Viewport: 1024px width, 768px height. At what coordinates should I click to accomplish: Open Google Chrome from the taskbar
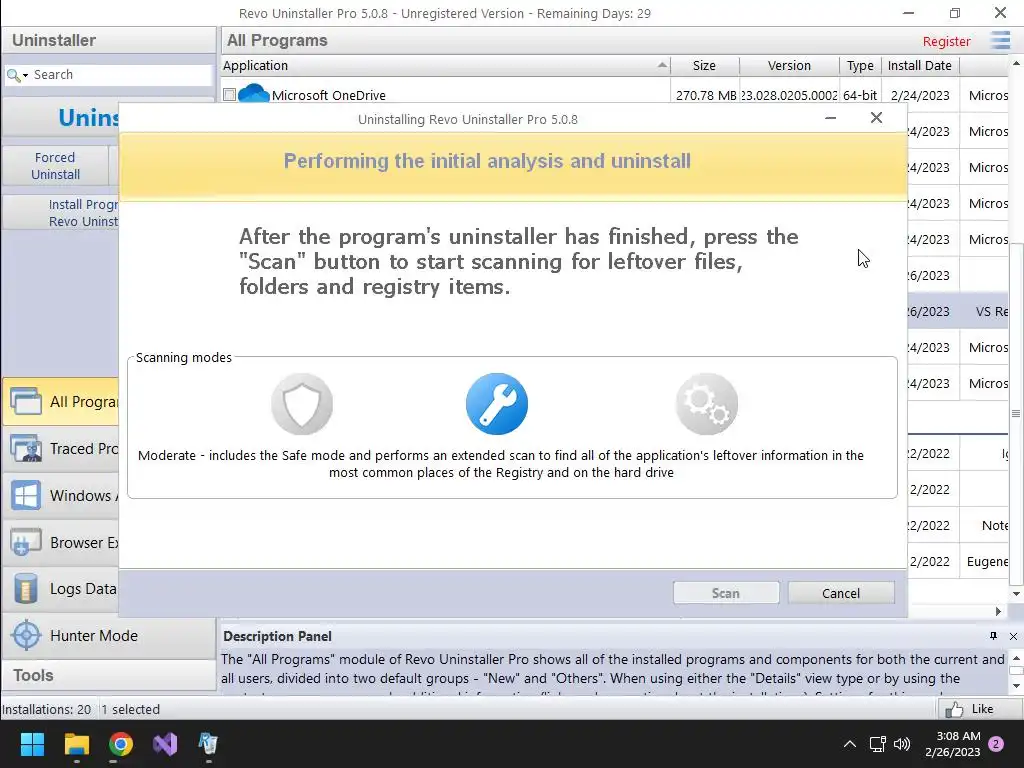[121, 744]
